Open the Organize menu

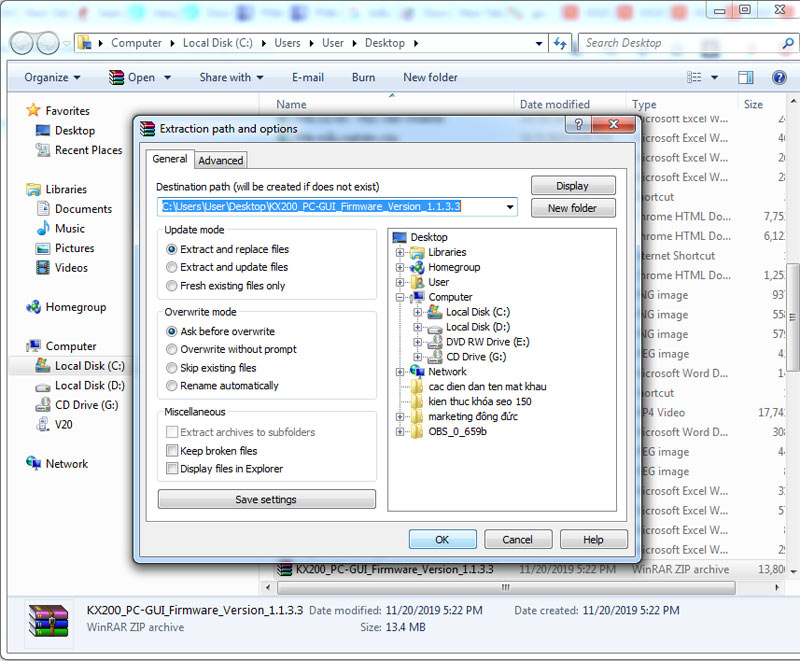tap(53, 77)
